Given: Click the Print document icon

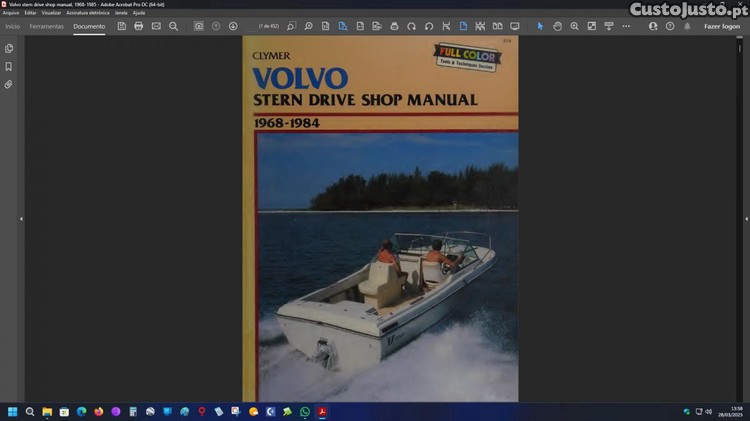Looking at the screenshot, I should tap(138, 26).
